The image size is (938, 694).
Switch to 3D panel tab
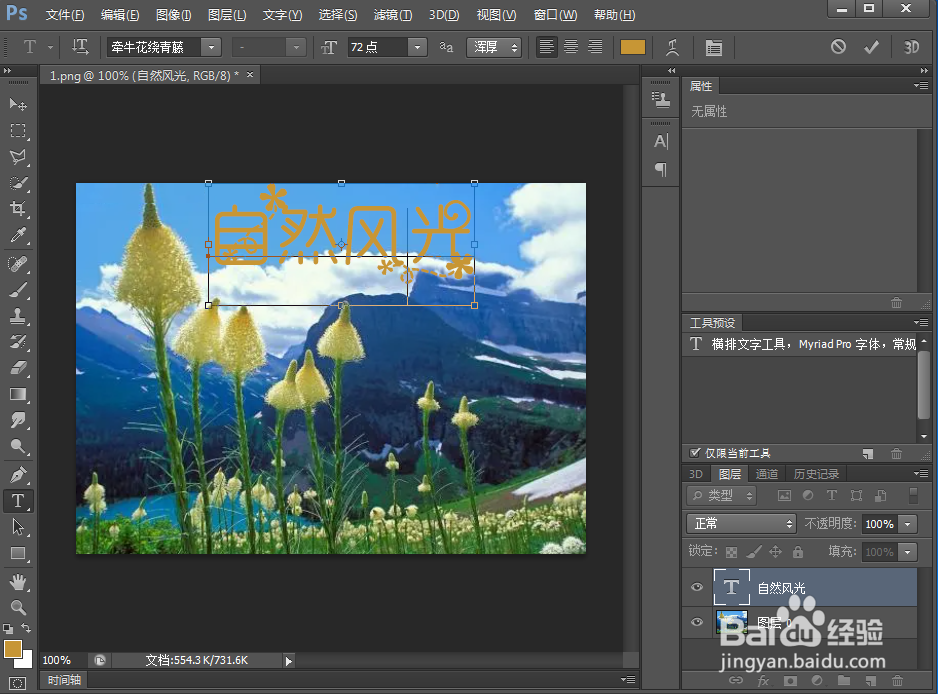(696, 474)
